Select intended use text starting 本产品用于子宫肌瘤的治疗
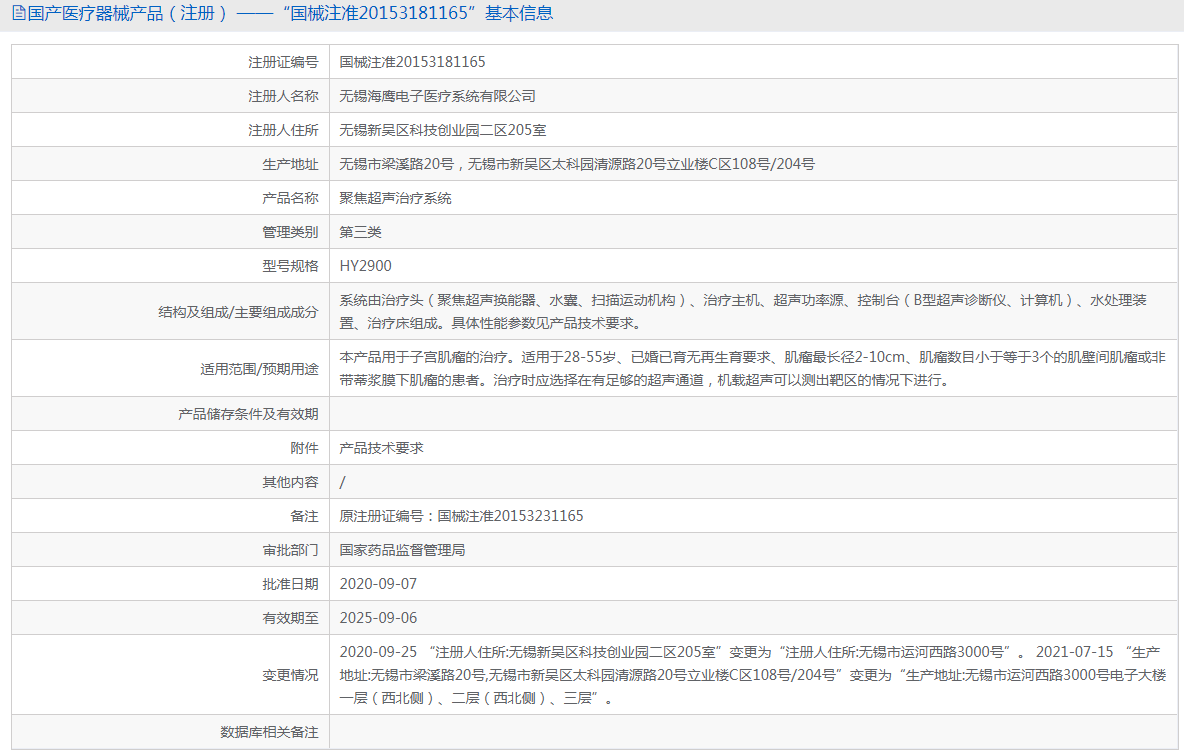 [752, 369]
